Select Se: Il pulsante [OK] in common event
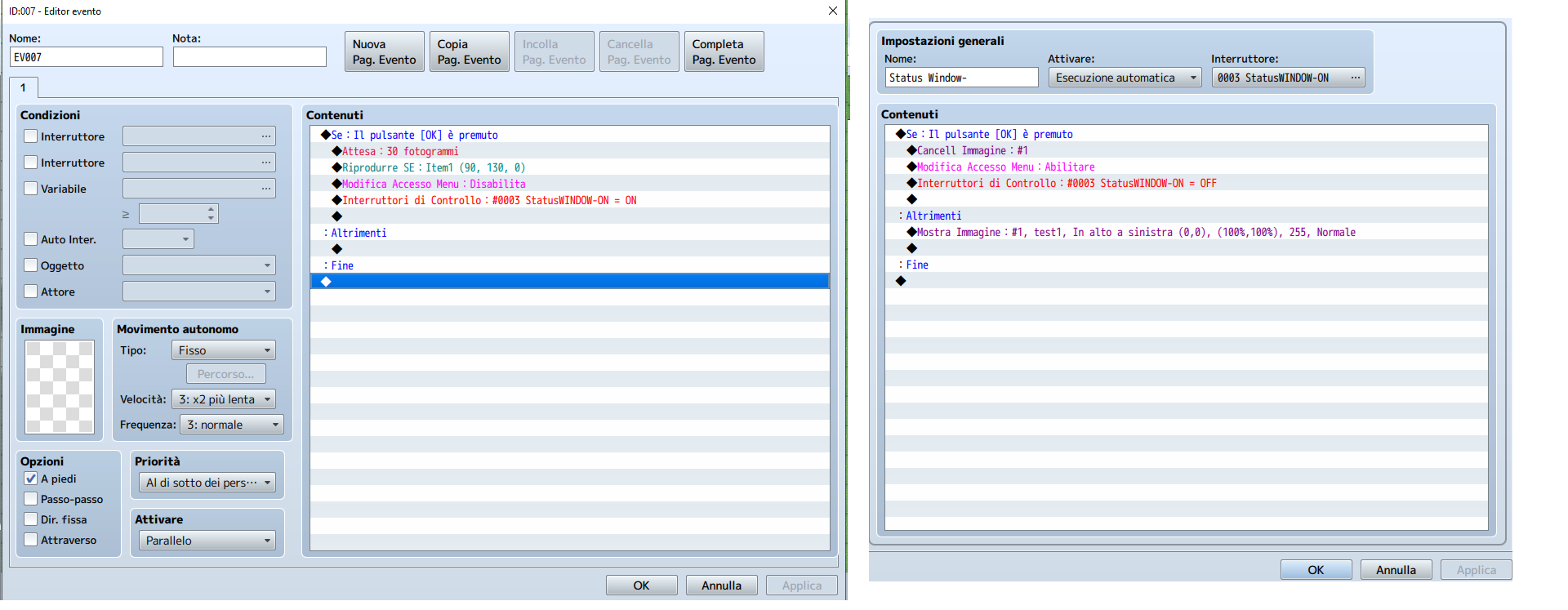This screenshot has width=1568, height=610. coord(1187,134)
